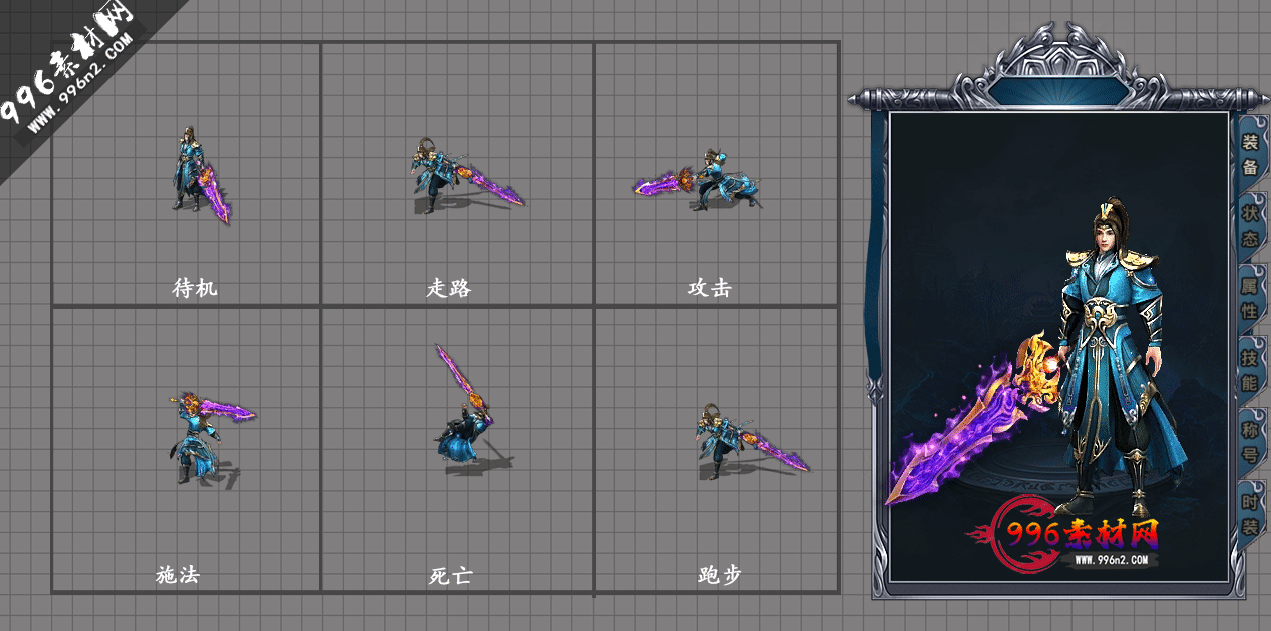Select the 跑步 running animation sprite
This screenshot has height=631, width=1271.
point(752,441)
